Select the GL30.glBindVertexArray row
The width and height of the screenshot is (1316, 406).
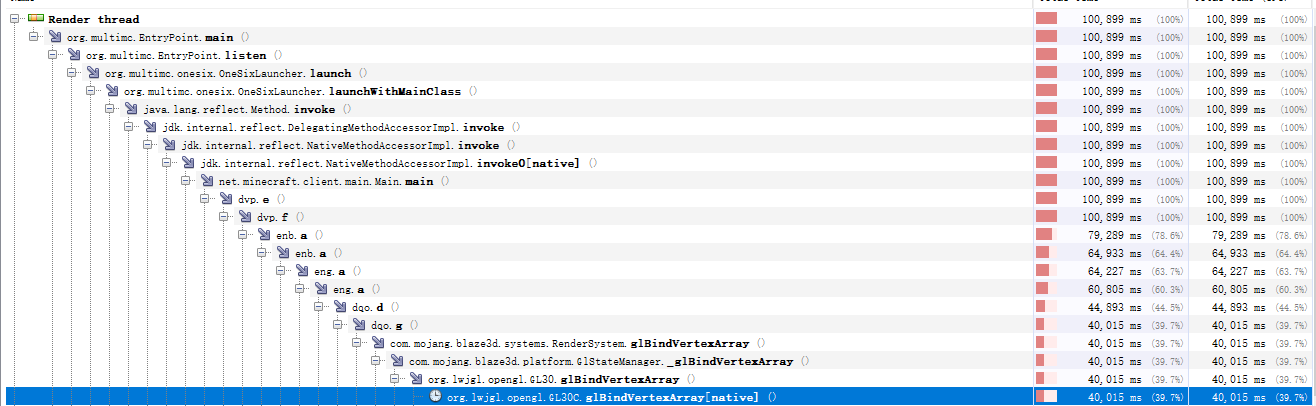tap(658, 379)
